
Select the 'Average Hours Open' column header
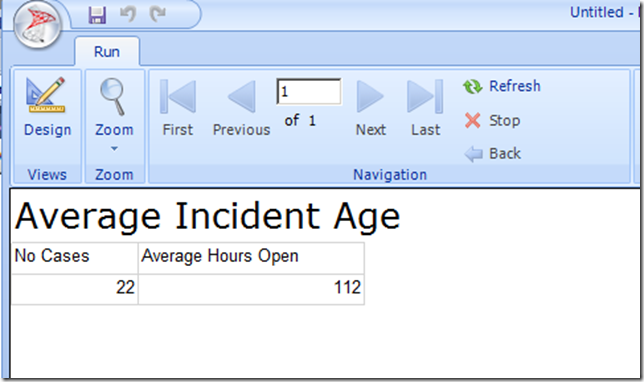251,258
